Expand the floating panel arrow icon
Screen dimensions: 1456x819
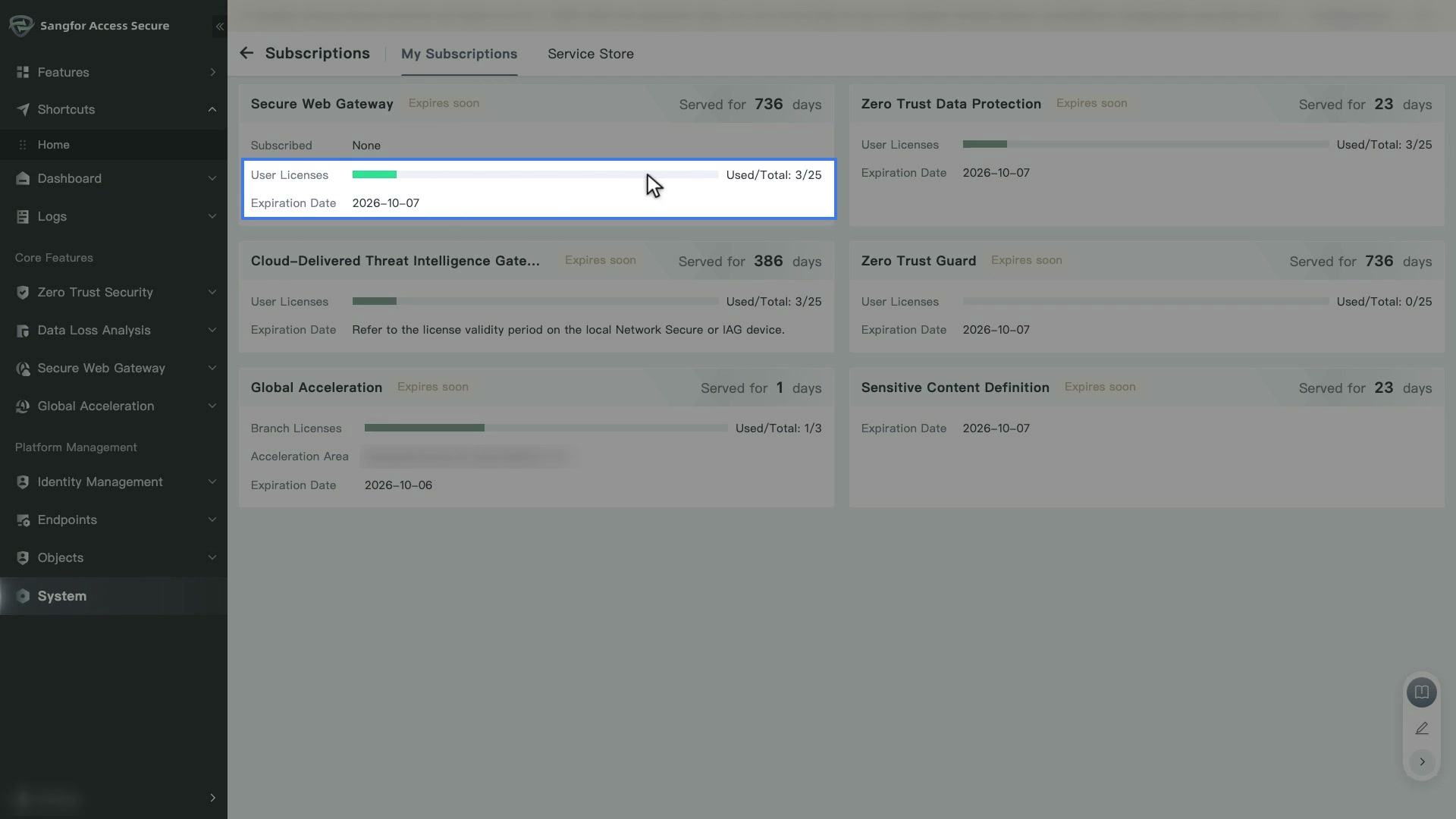pyautogui.click(x=1422, y=761)
